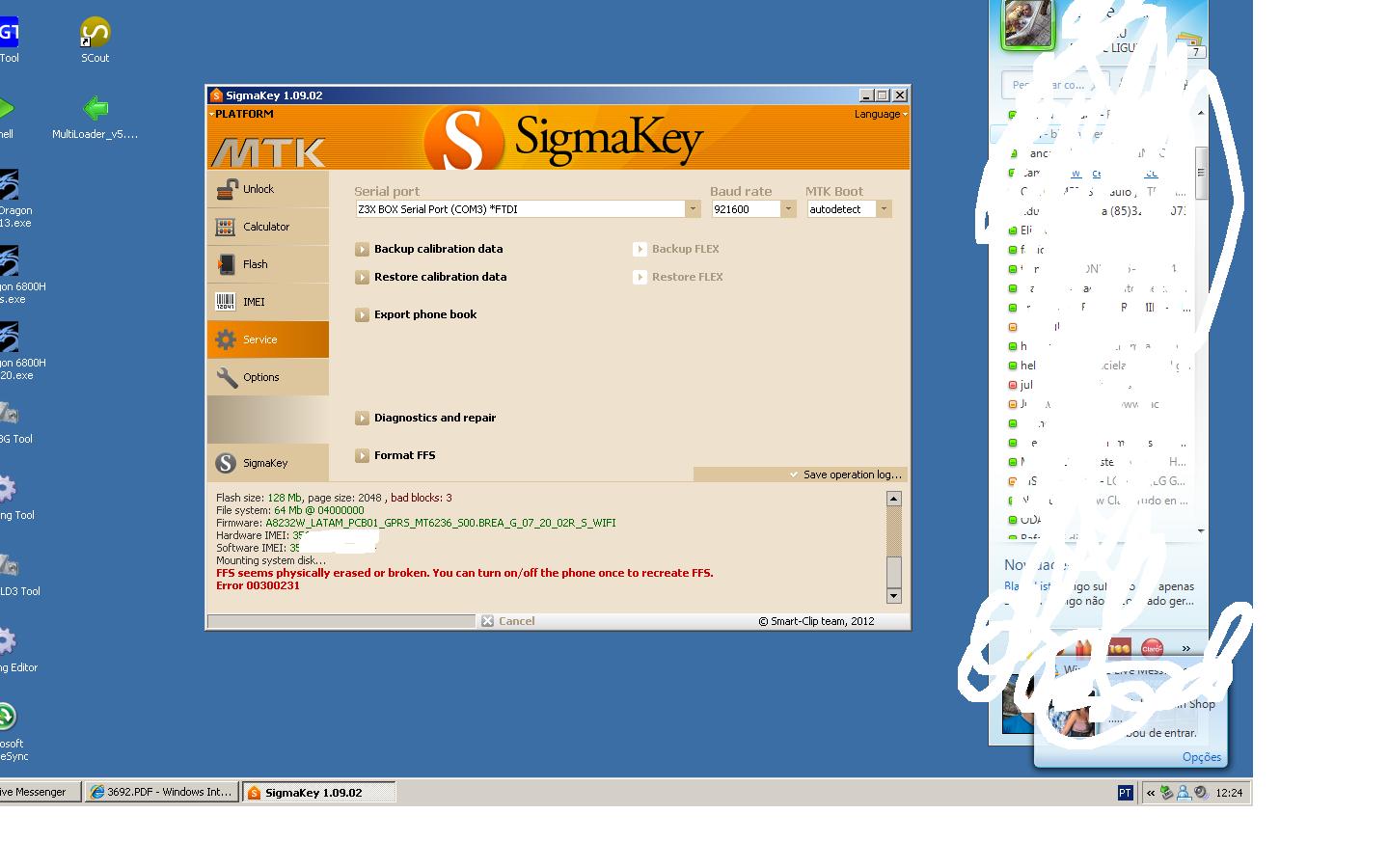Viewport: 1389px width, 868px height.
Task: Open the Flash section in the sidebar
Action: click(x=268, y=264)
